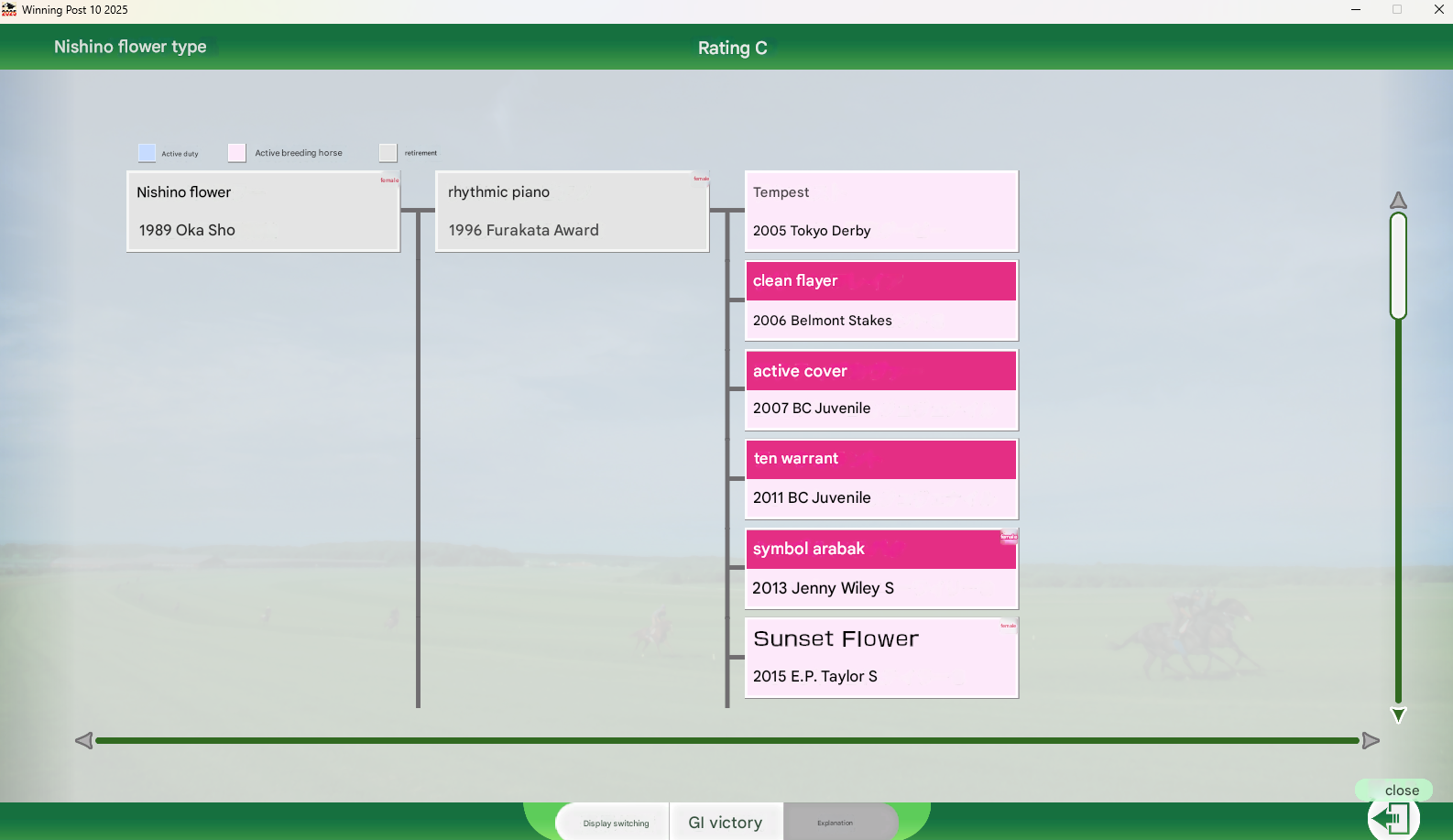Select the Nishino flower horse card
This screenshot has width=1453, height=840.
coord(263,211)
